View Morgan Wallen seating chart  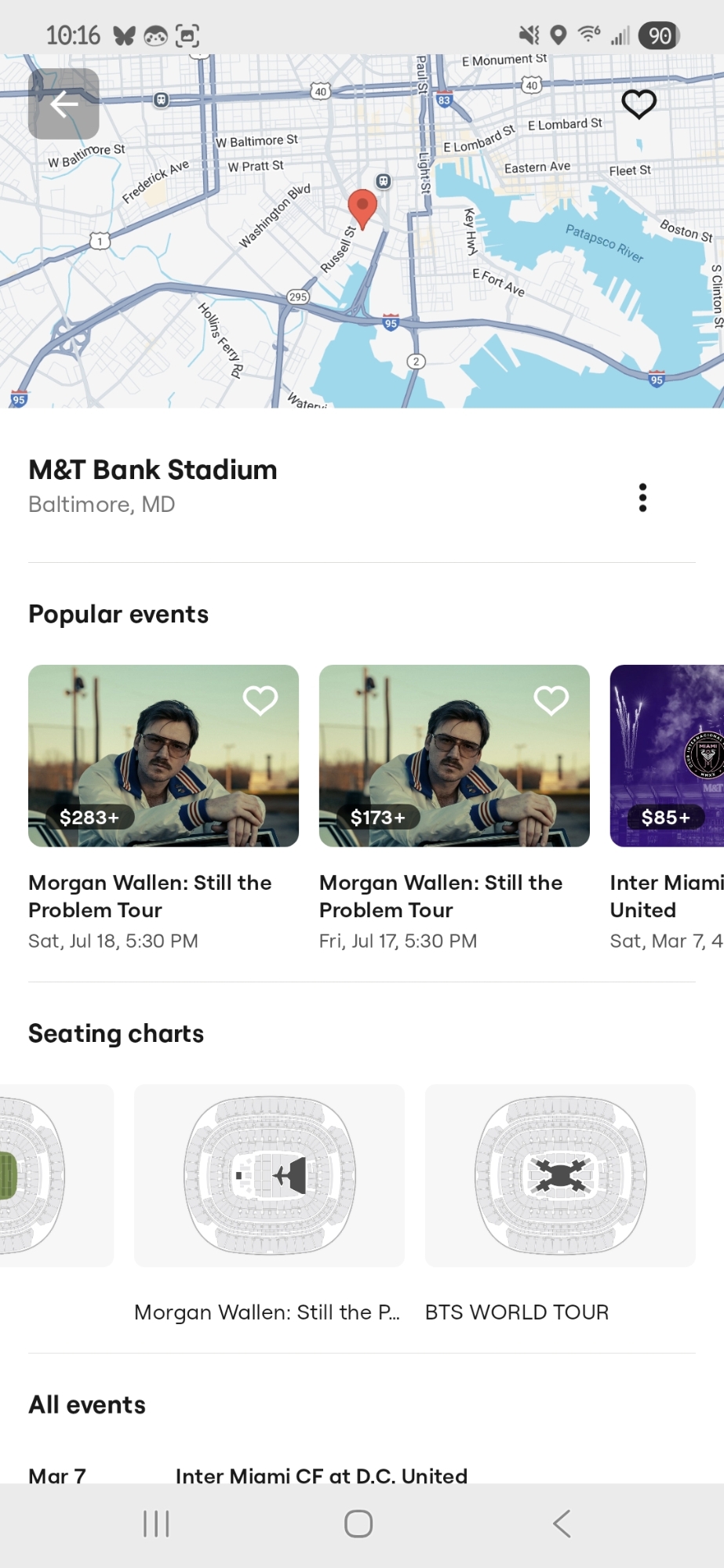269,1175
